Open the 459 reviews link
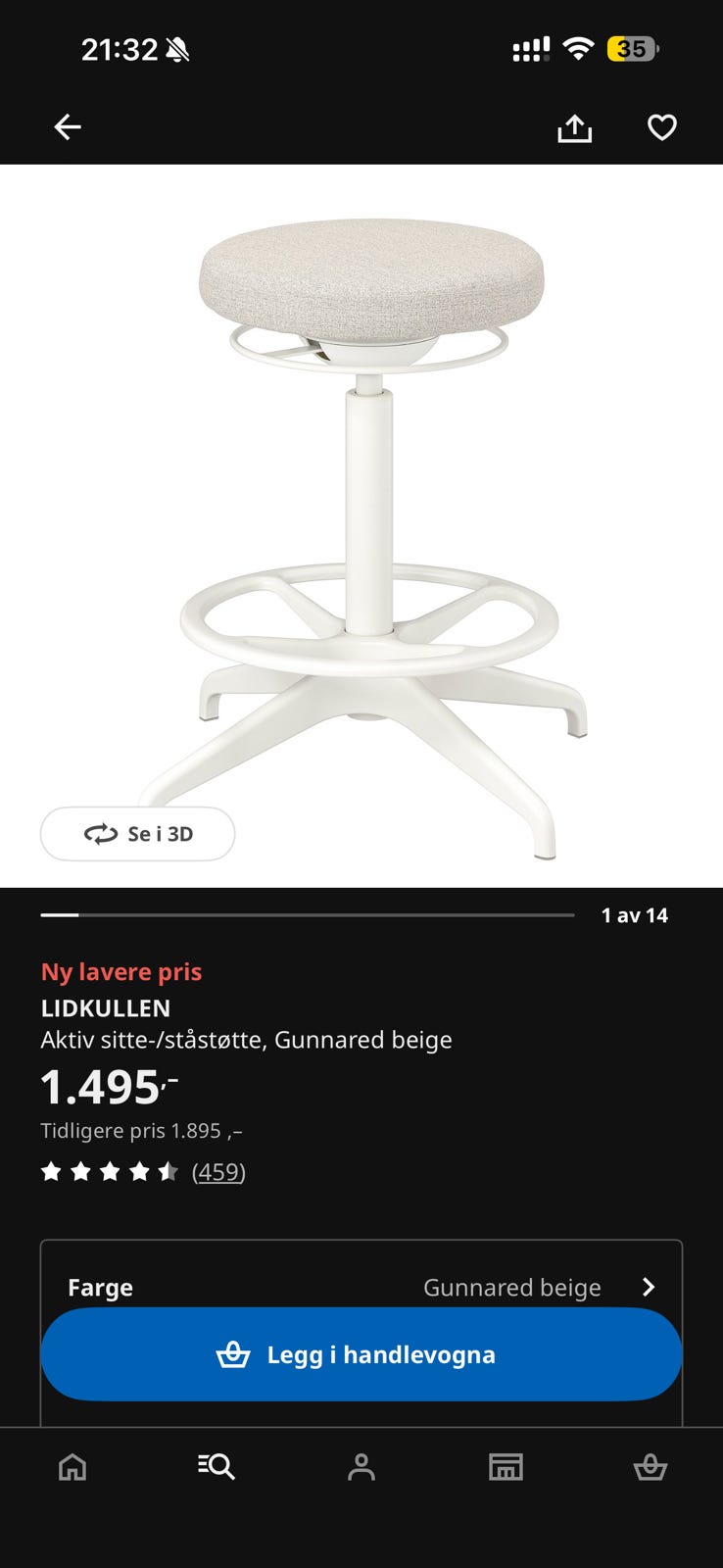Viewport: 723px width, 1568px height. pos(218,1172)
